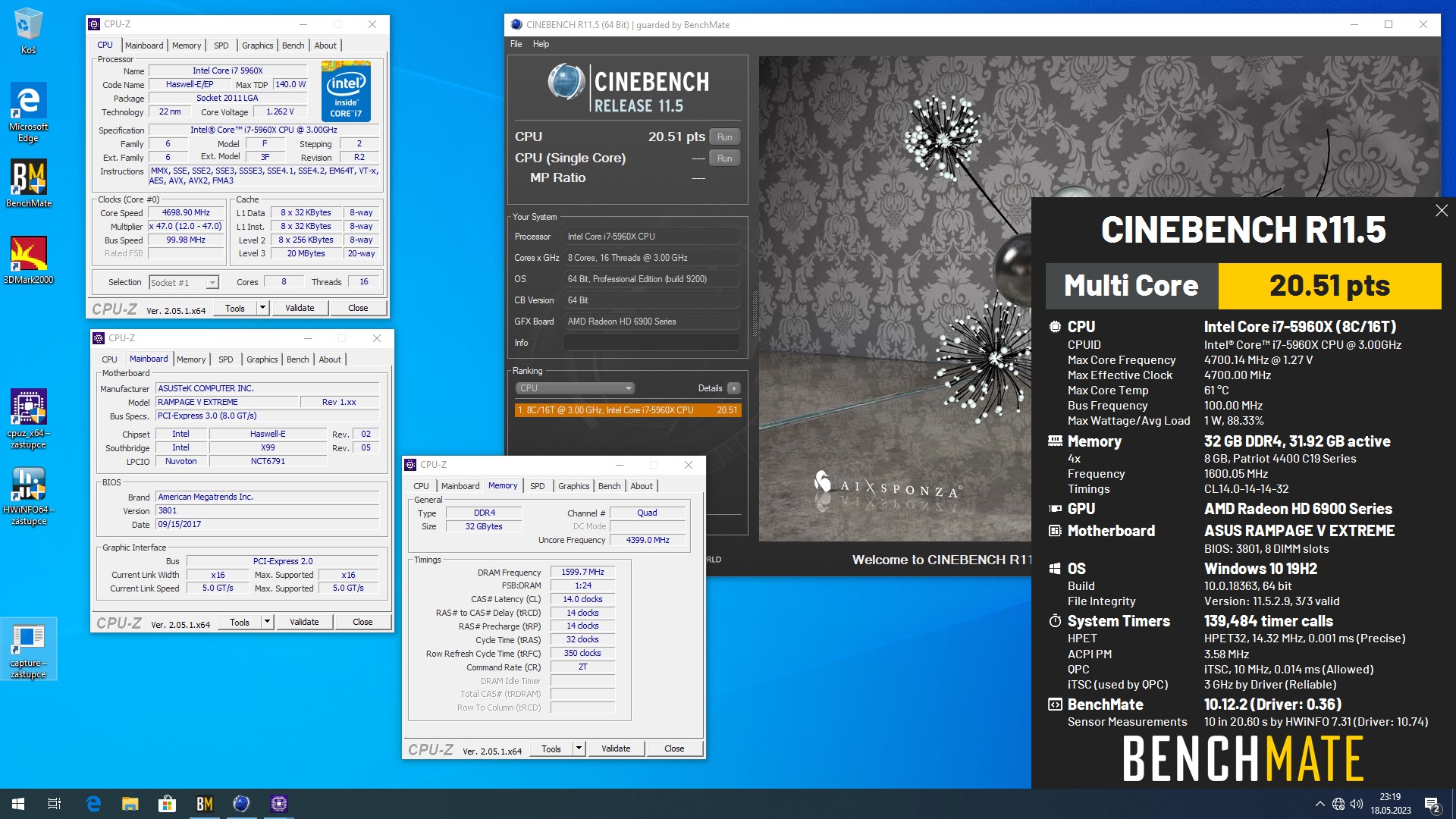Open the Ranking CPU combo box
1456x819 pixels.
pyautogui.click(x=576, y=388)
